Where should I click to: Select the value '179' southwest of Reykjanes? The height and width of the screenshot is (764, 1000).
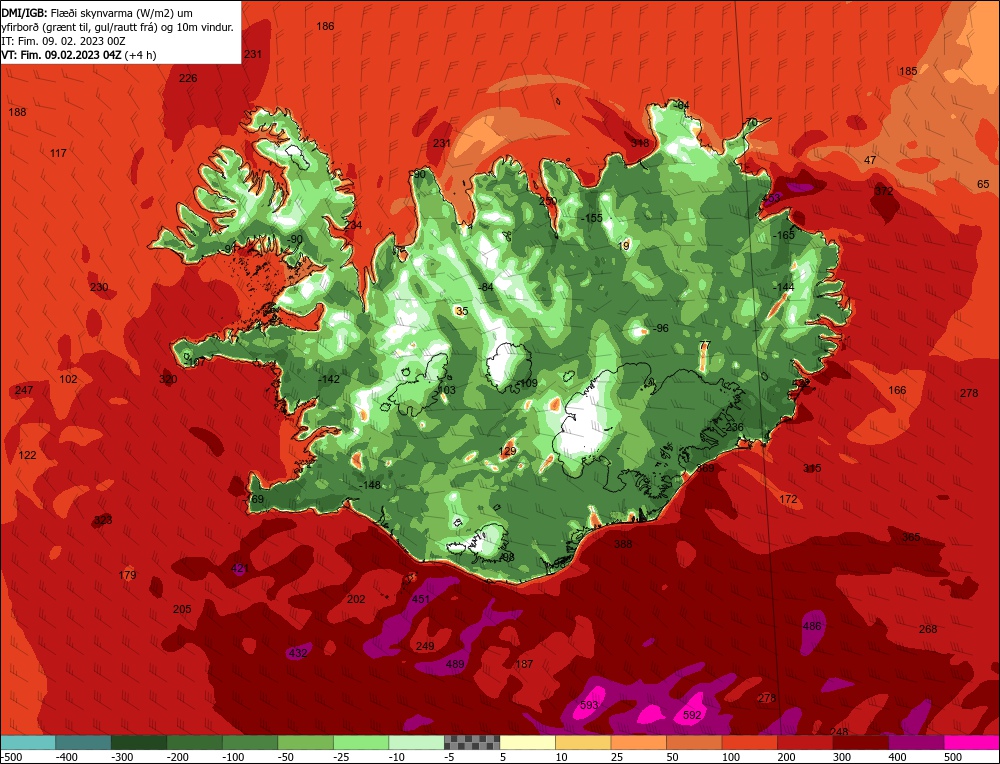coord(128,575)
